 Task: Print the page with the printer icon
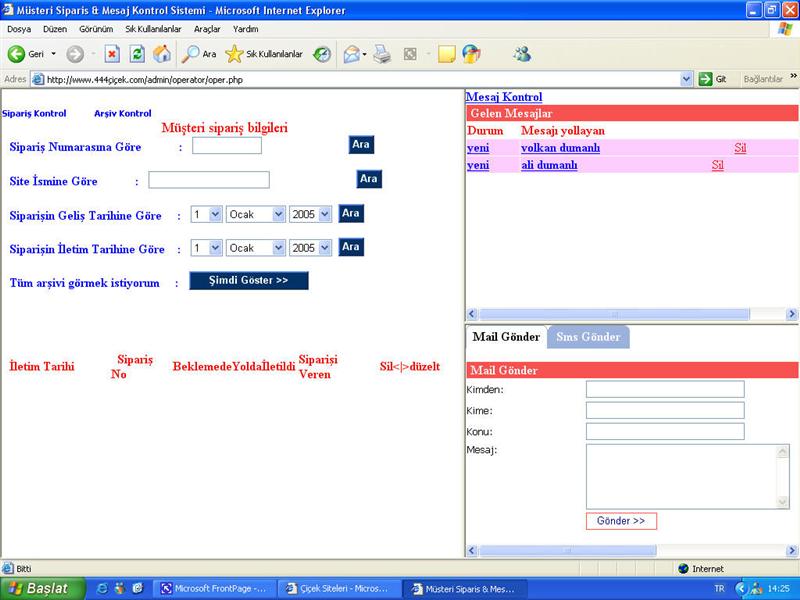click(382, 54)
